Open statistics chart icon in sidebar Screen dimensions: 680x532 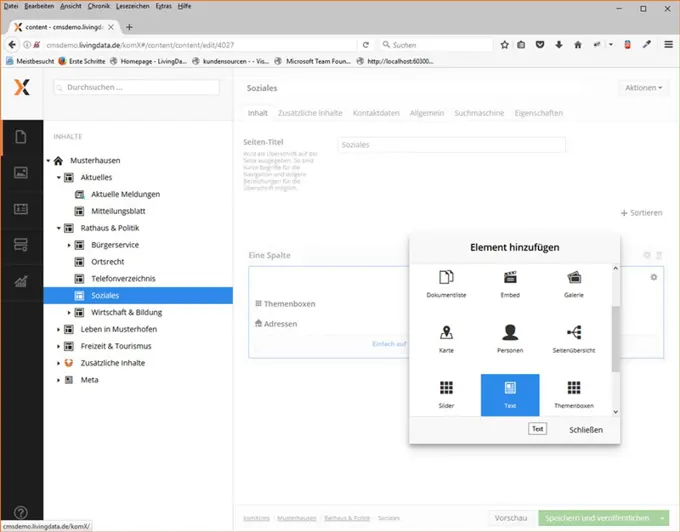tap(21, 281)
